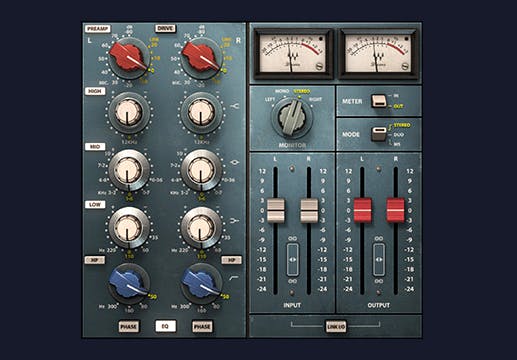Click the INPUT section label

pos(292,305)
